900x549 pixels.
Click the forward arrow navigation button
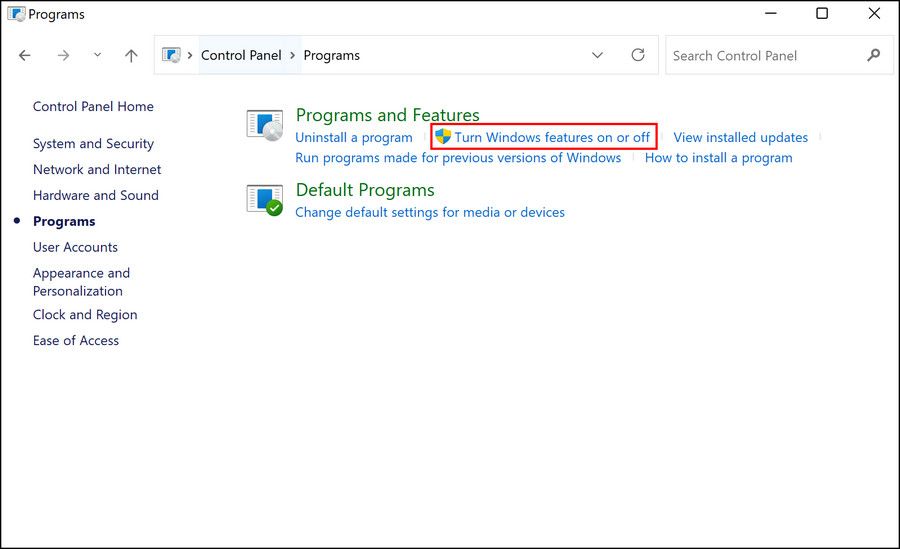(x=63, y=56)
